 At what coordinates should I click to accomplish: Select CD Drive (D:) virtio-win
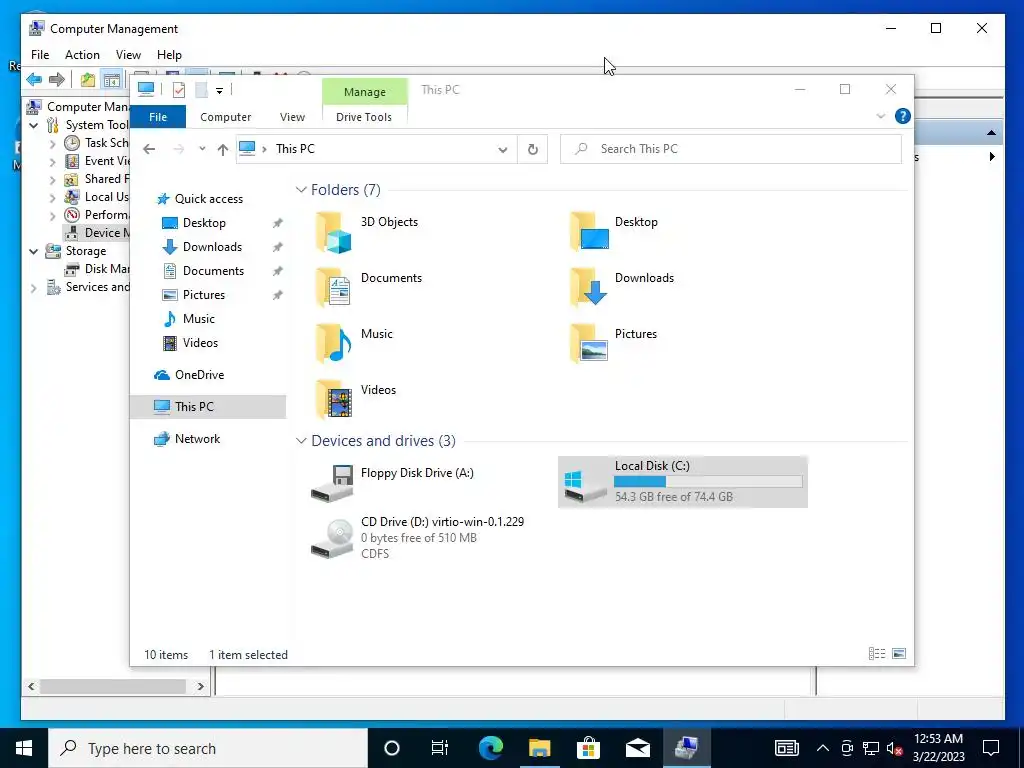pos(417,537)
